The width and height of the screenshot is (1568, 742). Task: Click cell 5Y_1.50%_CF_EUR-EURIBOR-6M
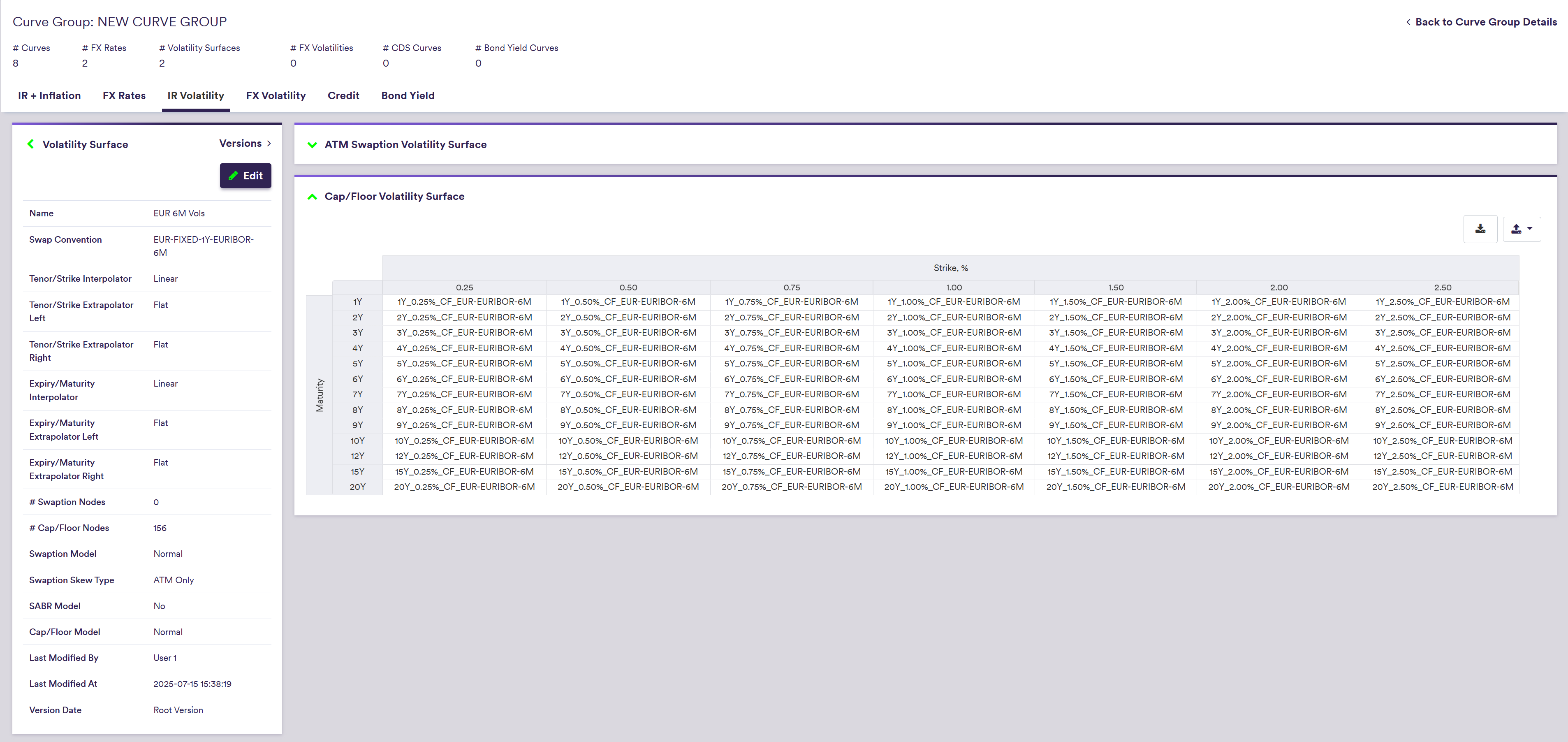click(x=1115, y=364)
